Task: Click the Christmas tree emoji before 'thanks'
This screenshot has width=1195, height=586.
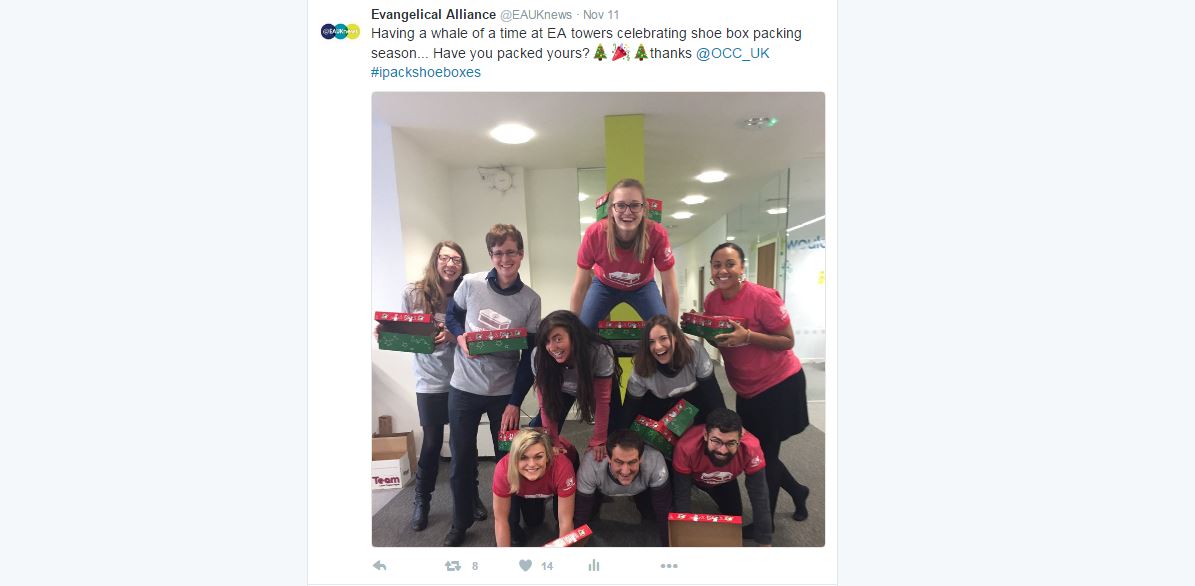Action: pyautogui.click(x=641, y=53)
